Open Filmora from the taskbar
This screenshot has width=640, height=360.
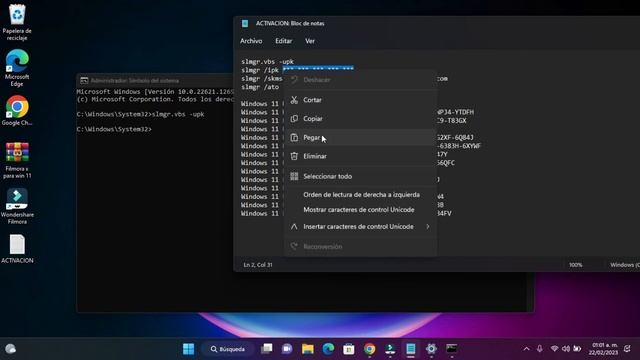click(x=390, y=349)
